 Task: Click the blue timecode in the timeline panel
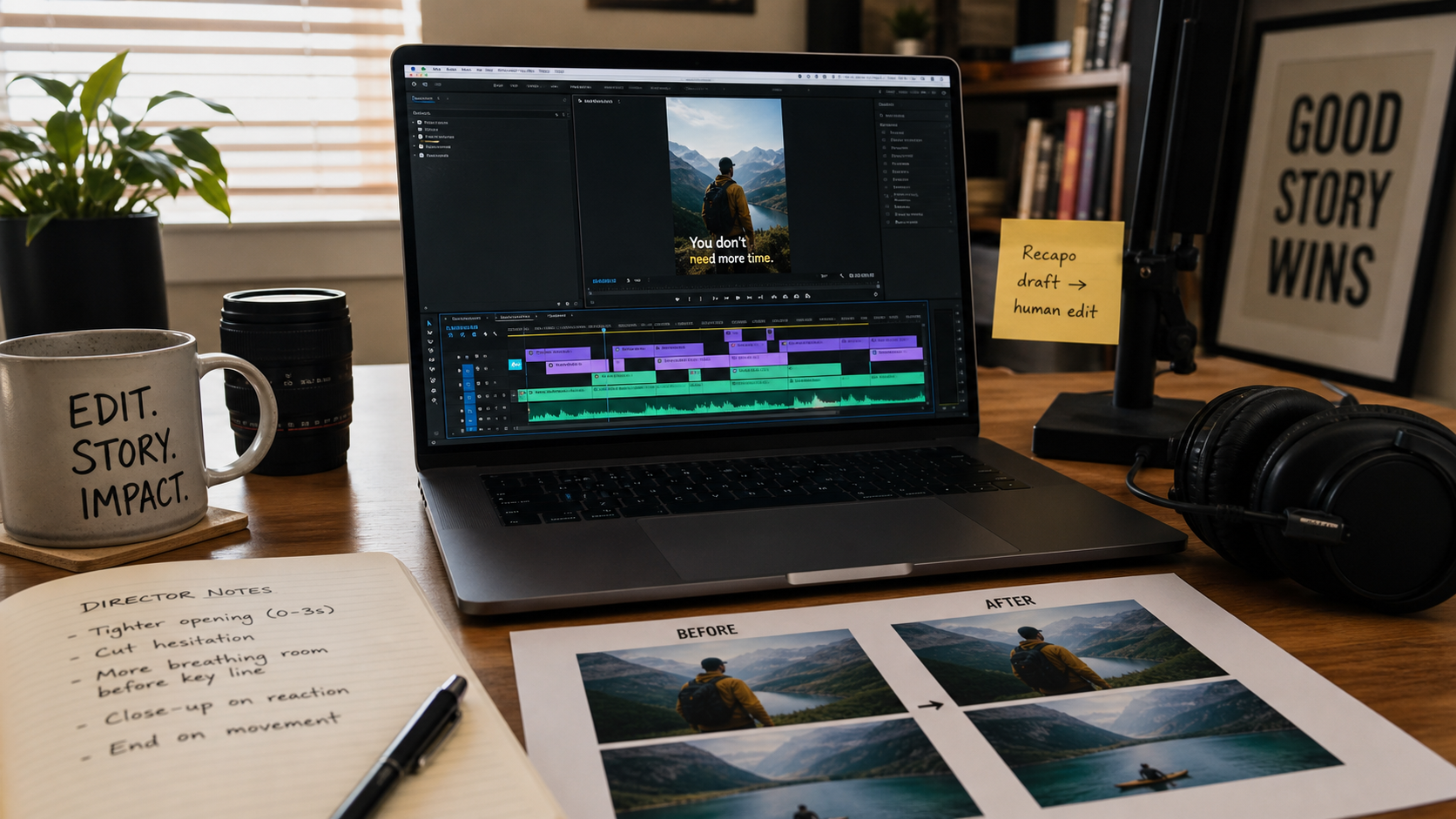tap(462, 327)
